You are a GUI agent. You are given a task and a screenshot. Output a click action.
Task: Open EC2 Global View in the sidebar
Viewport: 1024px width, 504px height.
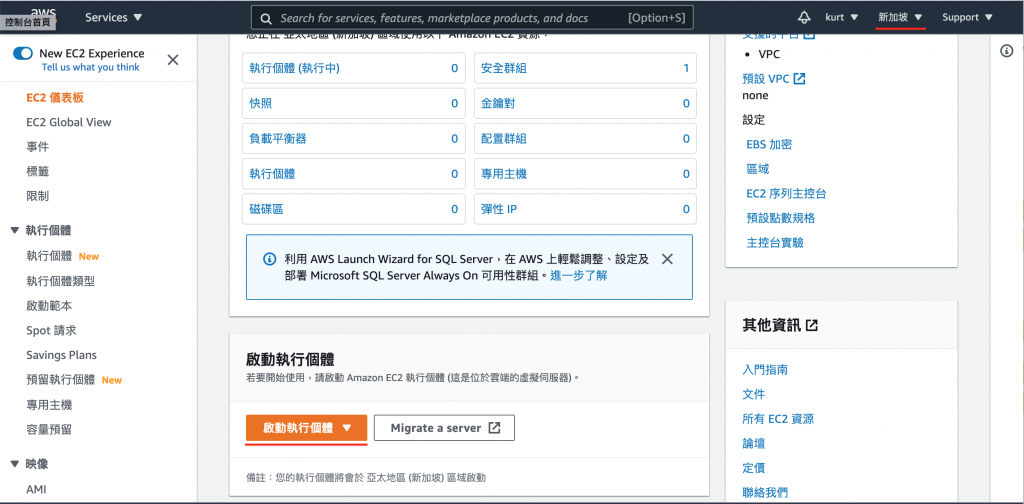click(x=69, y=122)
